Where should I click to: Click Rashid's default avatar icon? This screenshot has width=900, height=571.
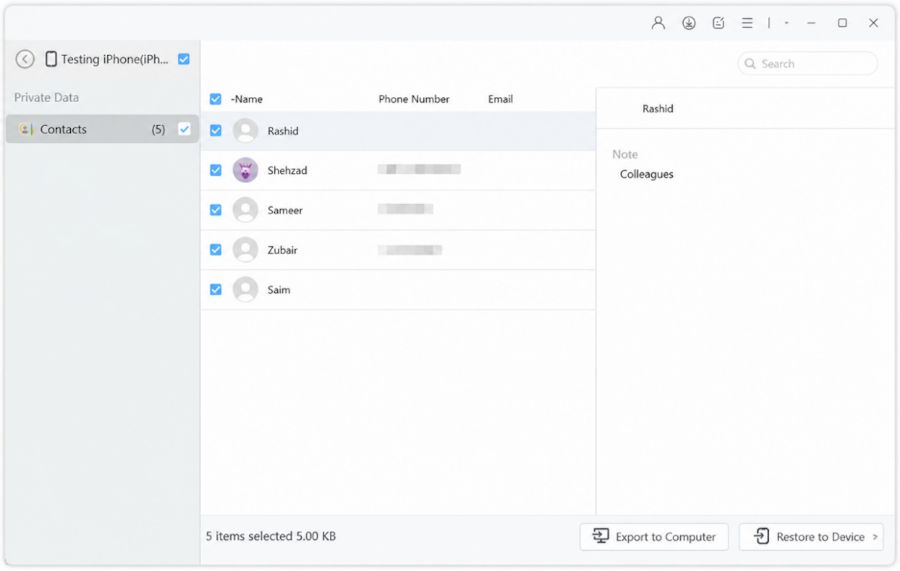coord(245,131)
